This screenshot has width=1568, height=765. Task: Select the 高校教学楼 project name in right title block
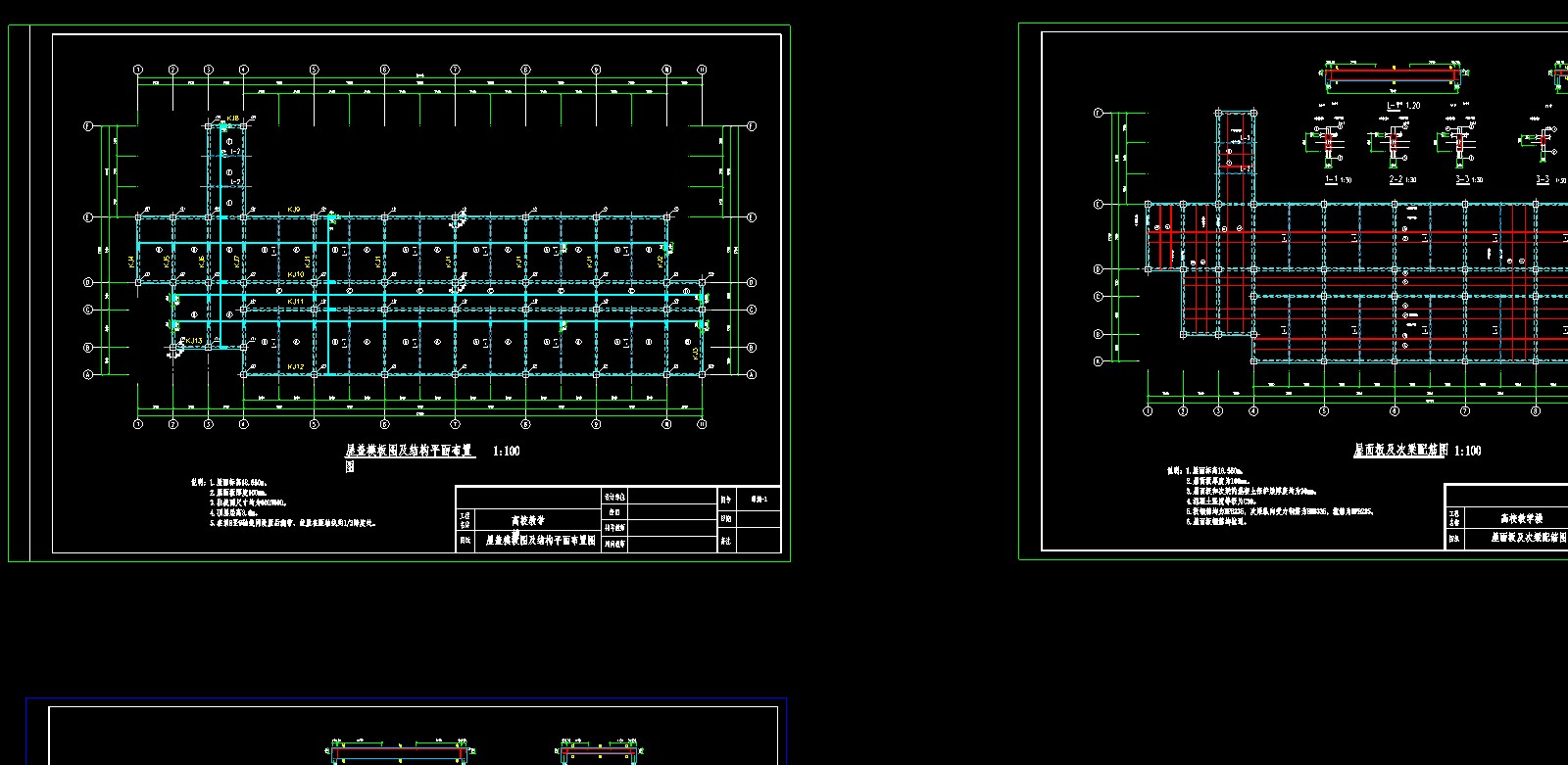(1522, 518)
